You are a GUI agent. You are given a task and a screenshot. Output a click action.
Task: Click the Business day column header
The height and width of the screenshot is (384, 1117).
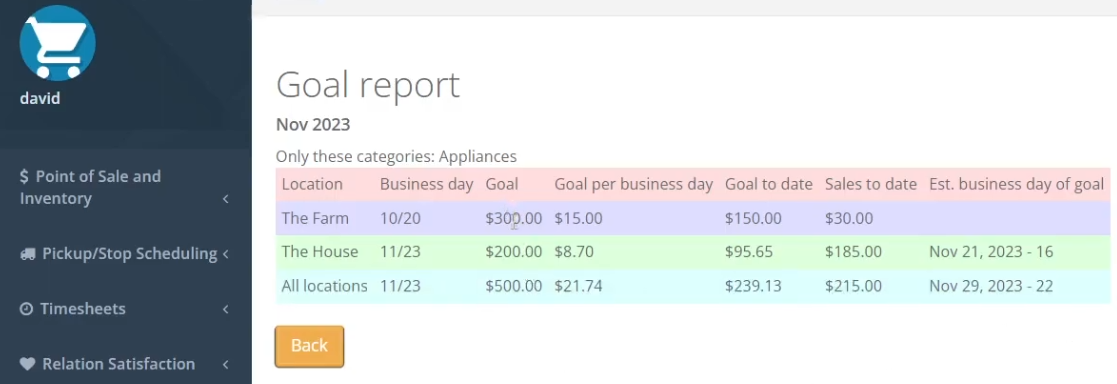426,185
